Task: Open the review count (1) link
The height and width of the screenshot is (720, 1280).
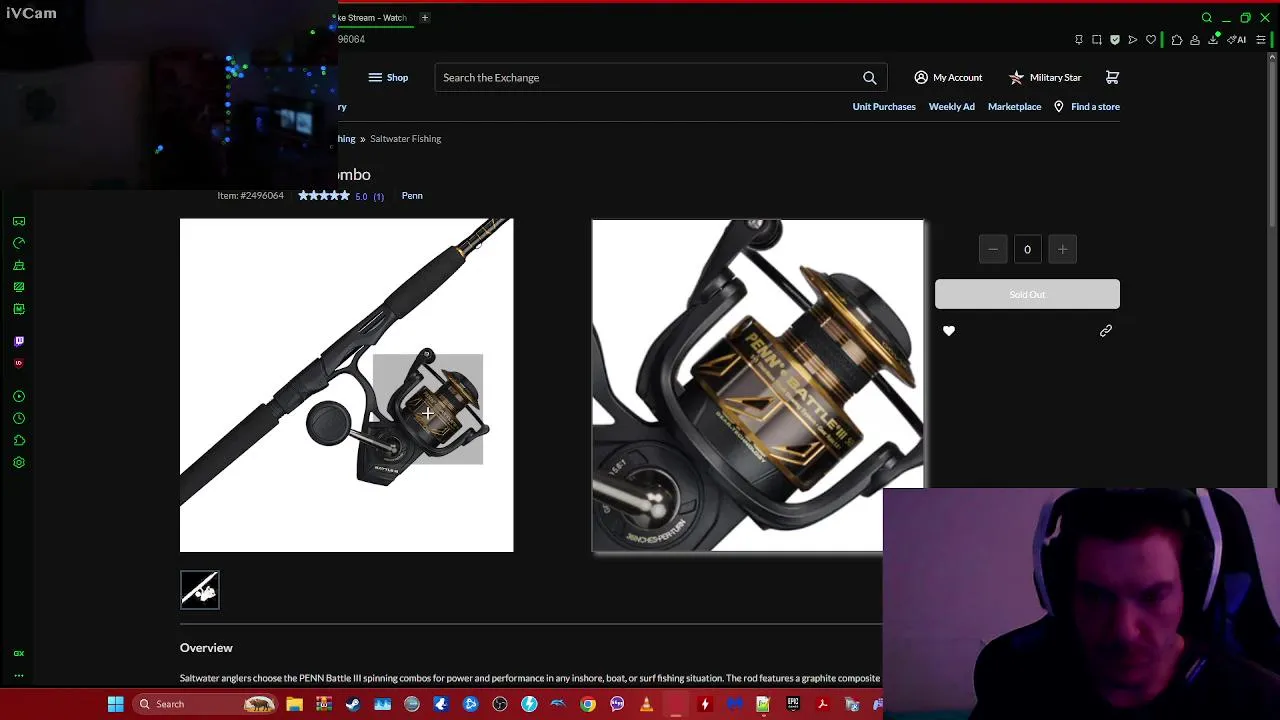Action: [378, 197]
